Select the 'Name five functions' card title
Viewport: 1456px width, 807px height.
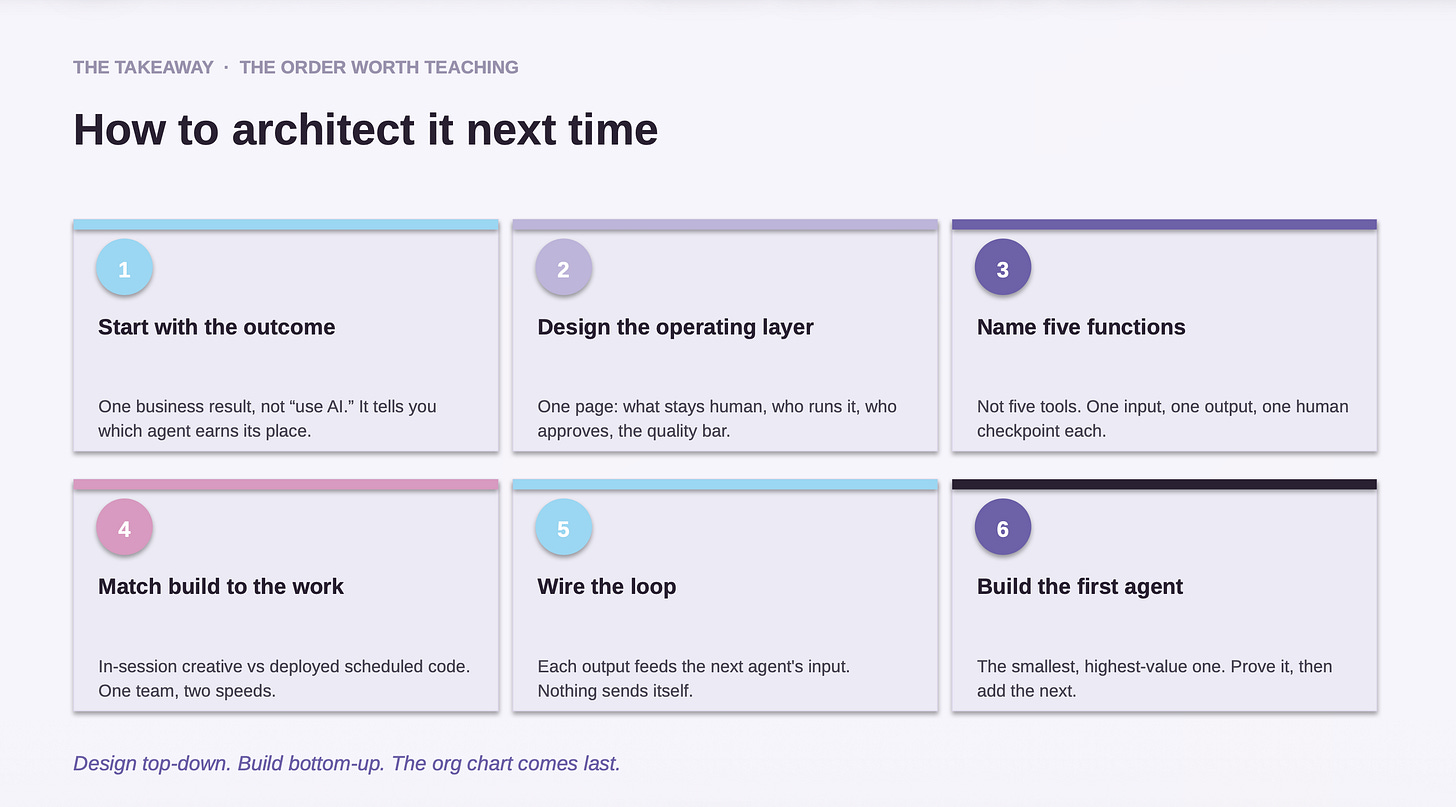pyautogui.click(x=1081, y=327)
